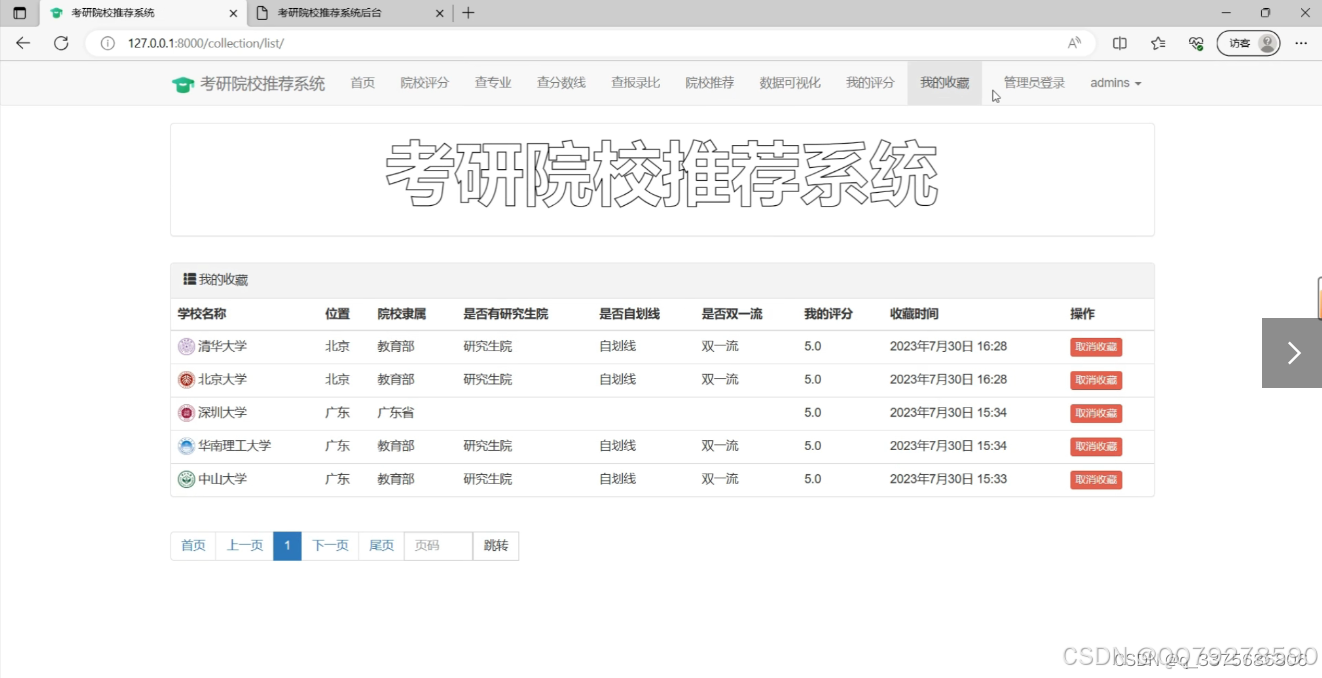
Task: Cancel collection for 清华大学
Action: click(x=1096, y=347)
